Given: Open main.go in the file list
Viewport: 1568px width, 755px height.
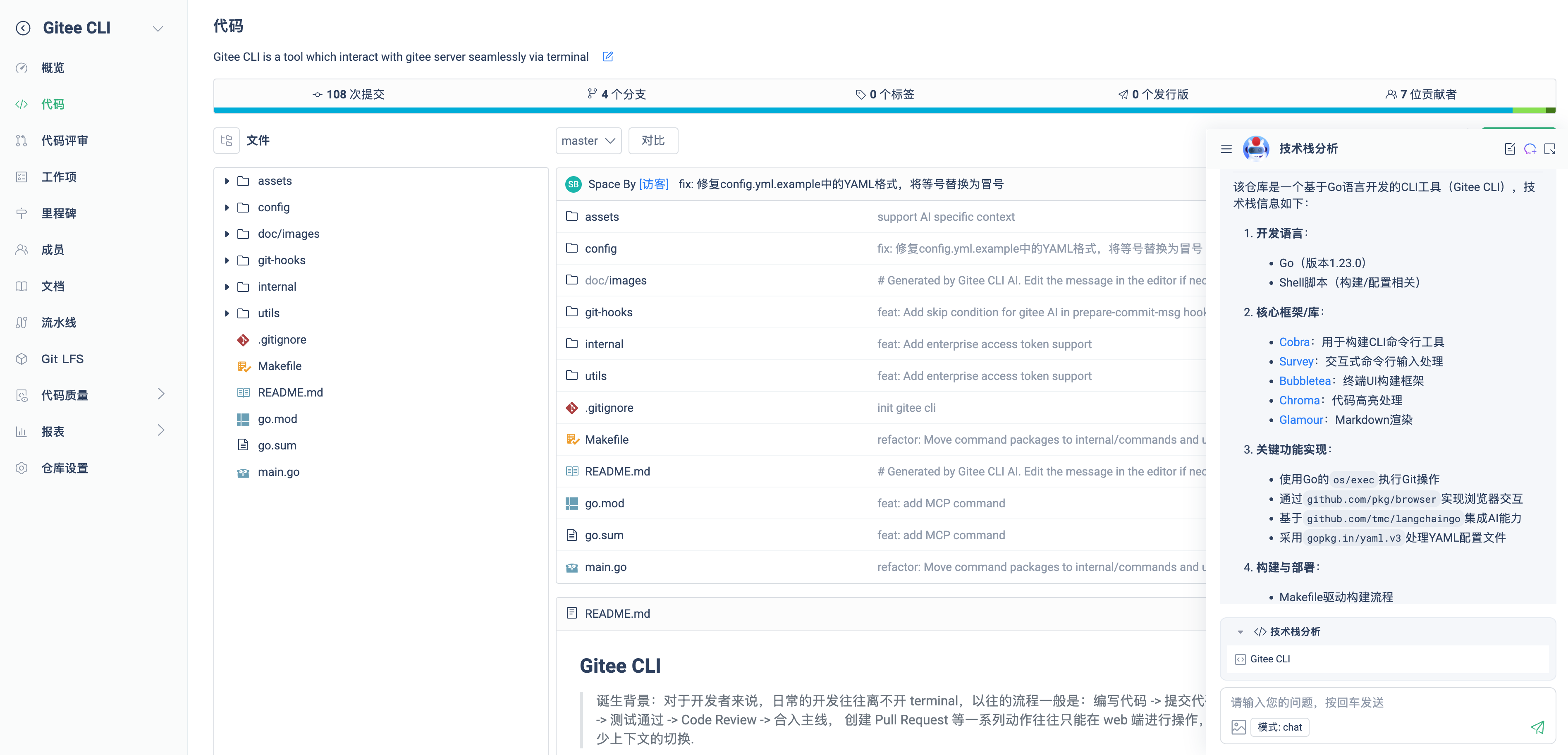Looking at the screenshot, I should point(606,567).
